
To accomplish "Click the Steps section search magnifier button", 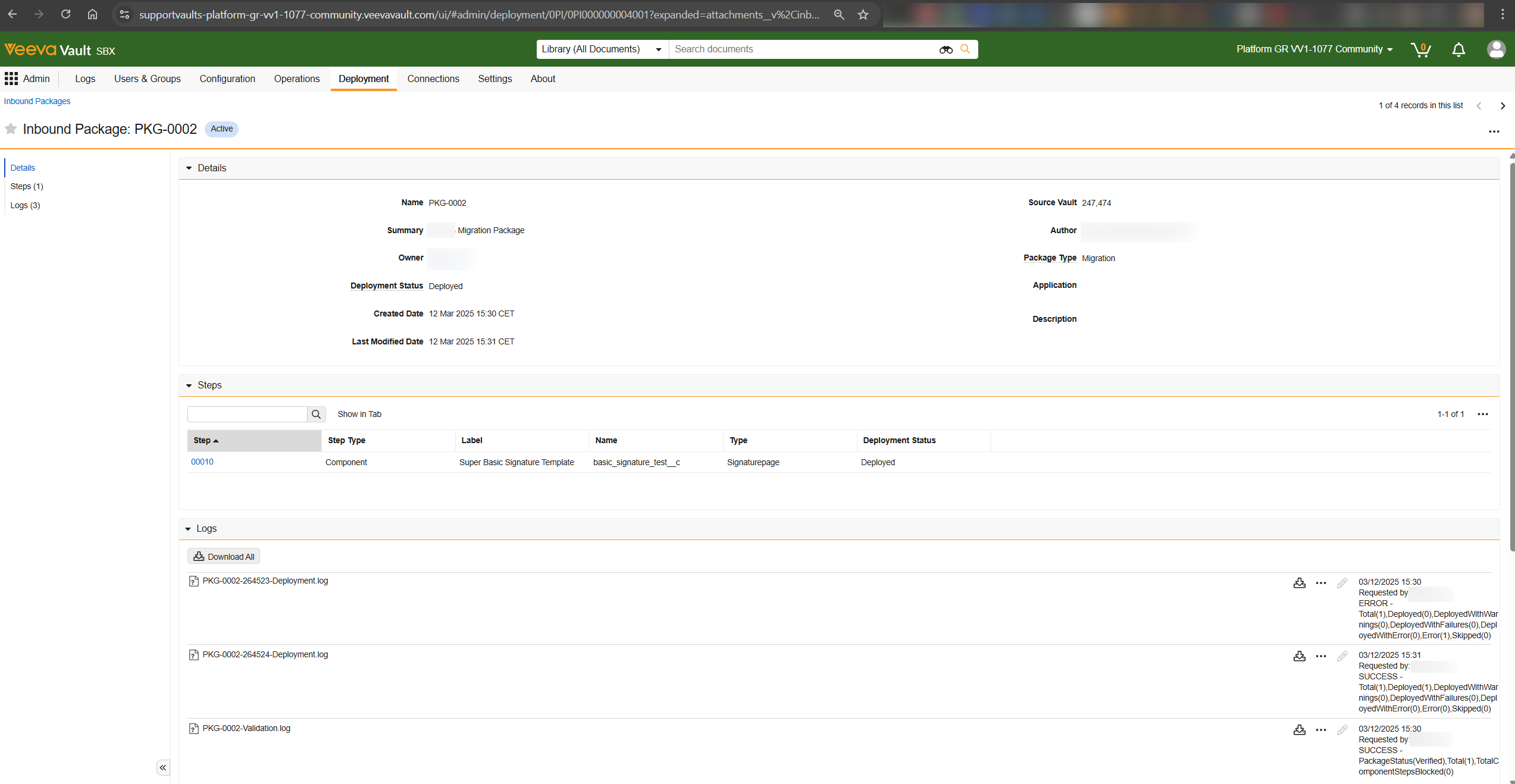I will pos(316,414).
